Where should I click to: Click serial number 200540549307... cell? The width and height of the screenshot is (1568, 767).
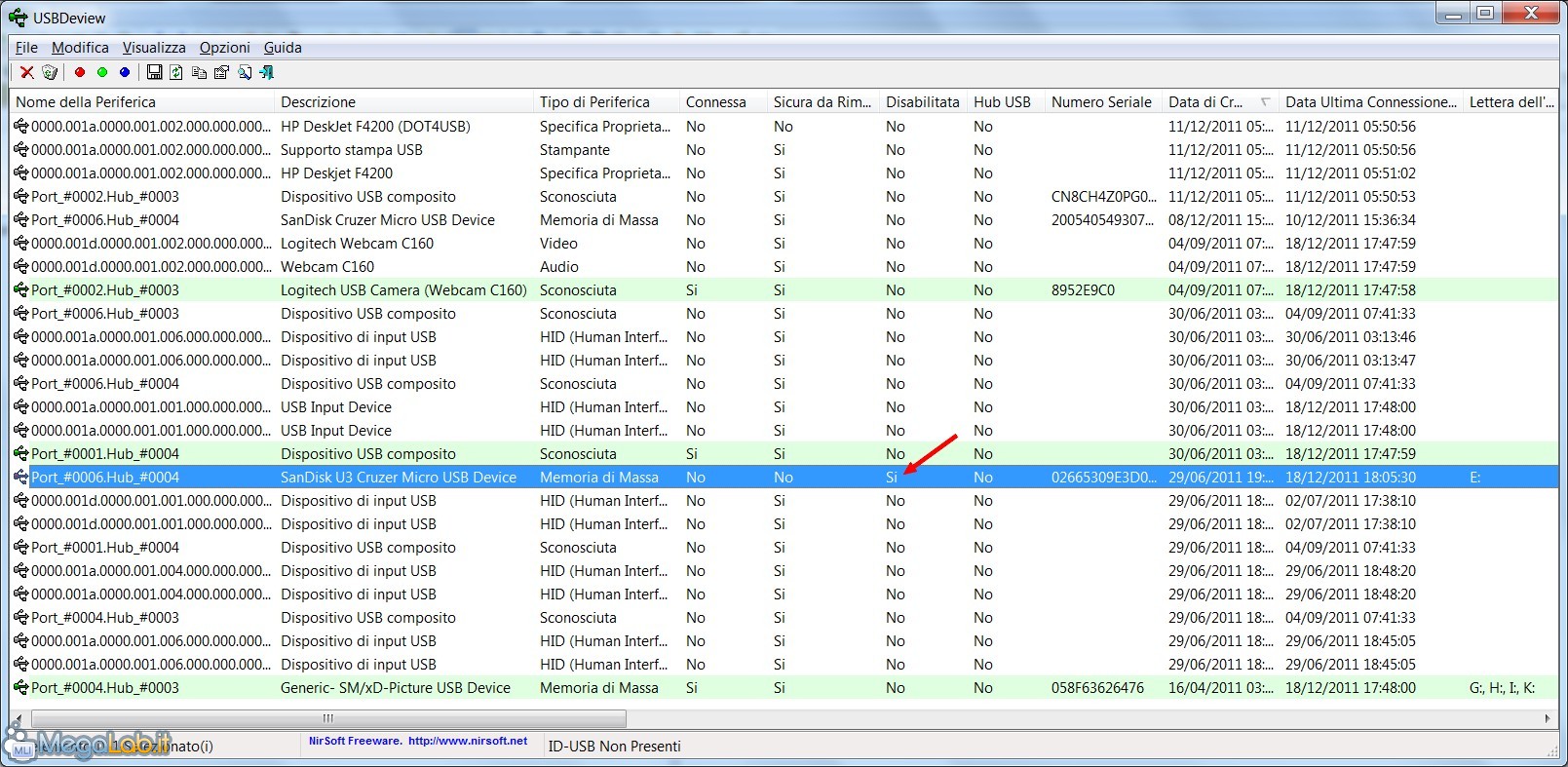pyautogui.click(x=1102, y=219)
